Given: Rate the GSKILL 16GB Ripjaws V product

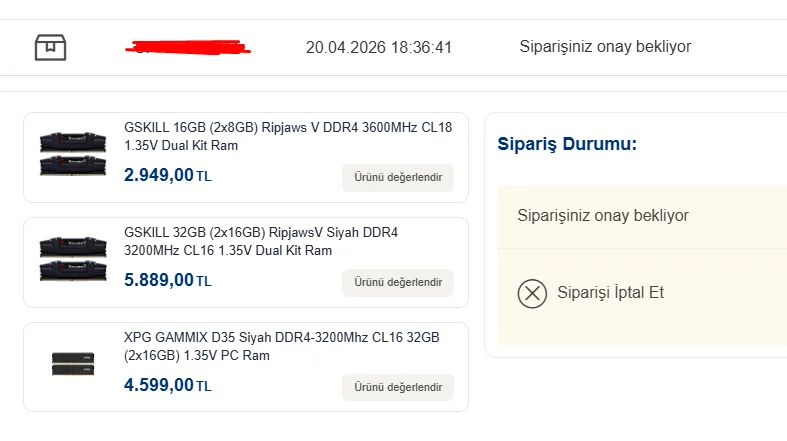Looking at the screenshot, I should [x=397, y=178].
